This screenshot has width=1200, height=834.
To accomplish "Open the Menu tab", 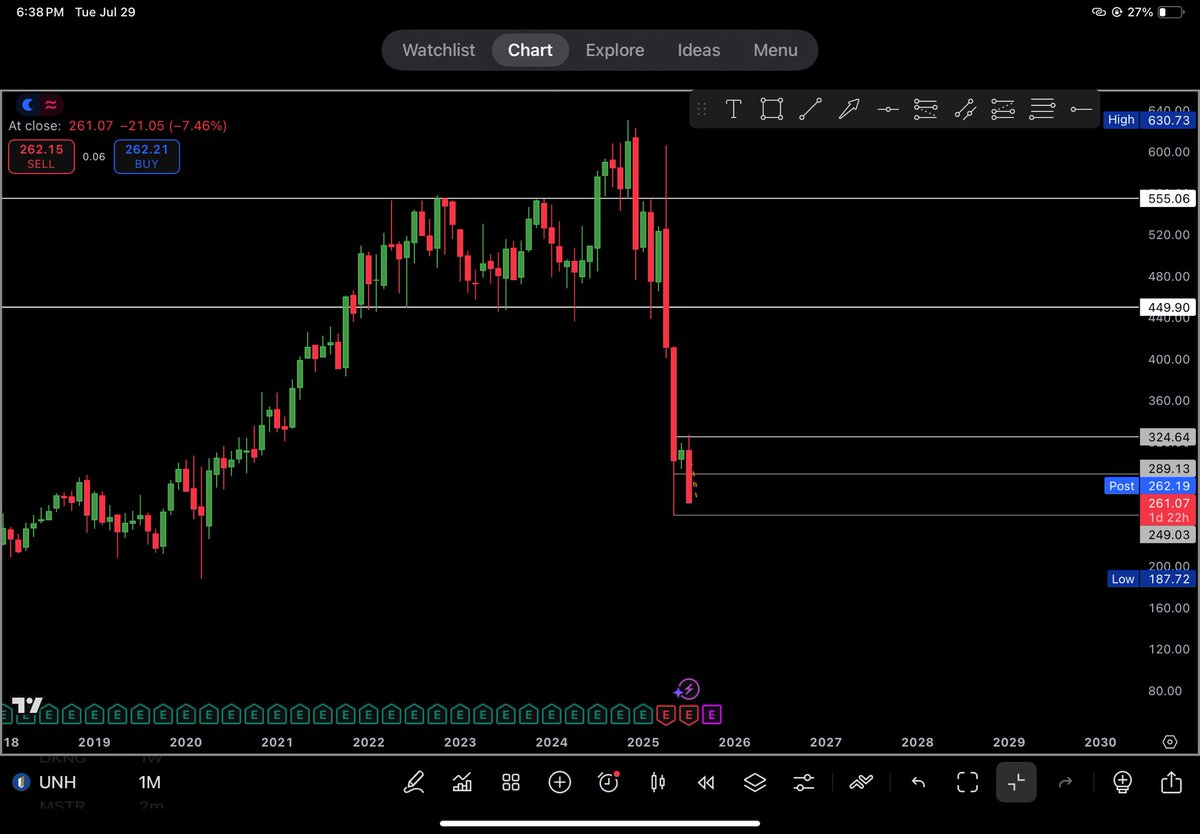I will (776, 50).
